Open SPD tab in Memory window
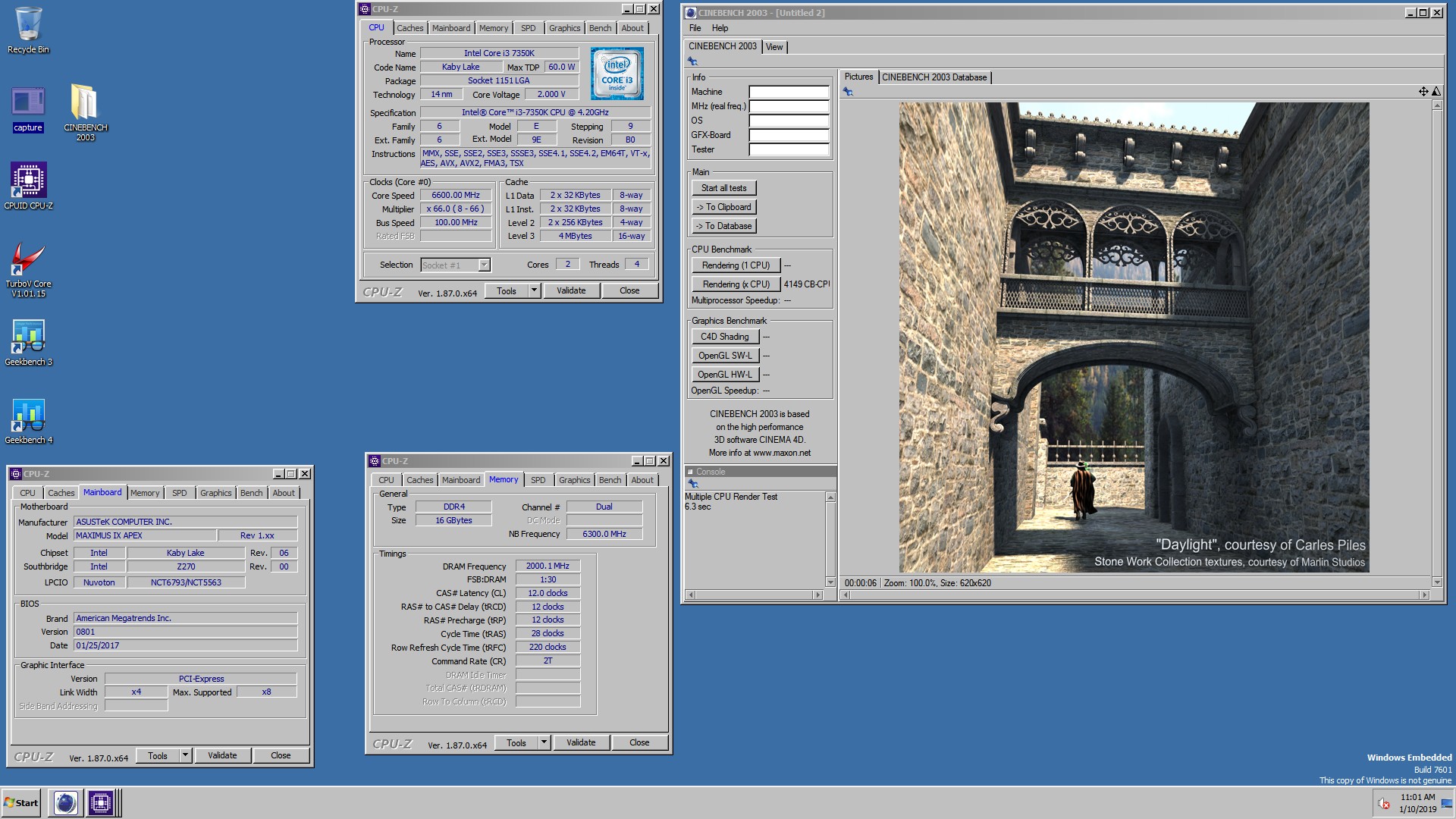Viewport: 1456px width, 819px height. (x=538, y=480)
